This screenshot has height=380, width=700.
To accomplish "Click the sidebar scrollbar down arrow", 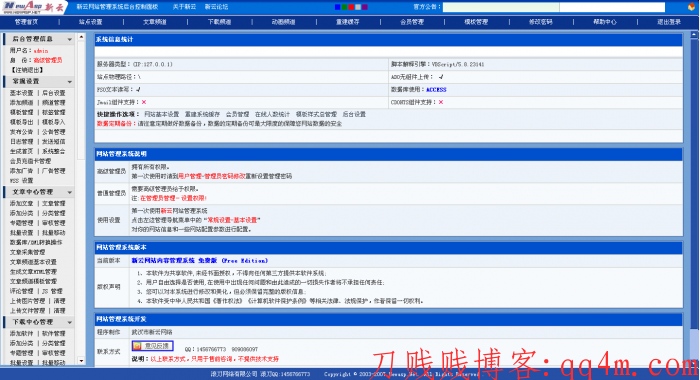I will pyautogui.click(x=81, y=361).
